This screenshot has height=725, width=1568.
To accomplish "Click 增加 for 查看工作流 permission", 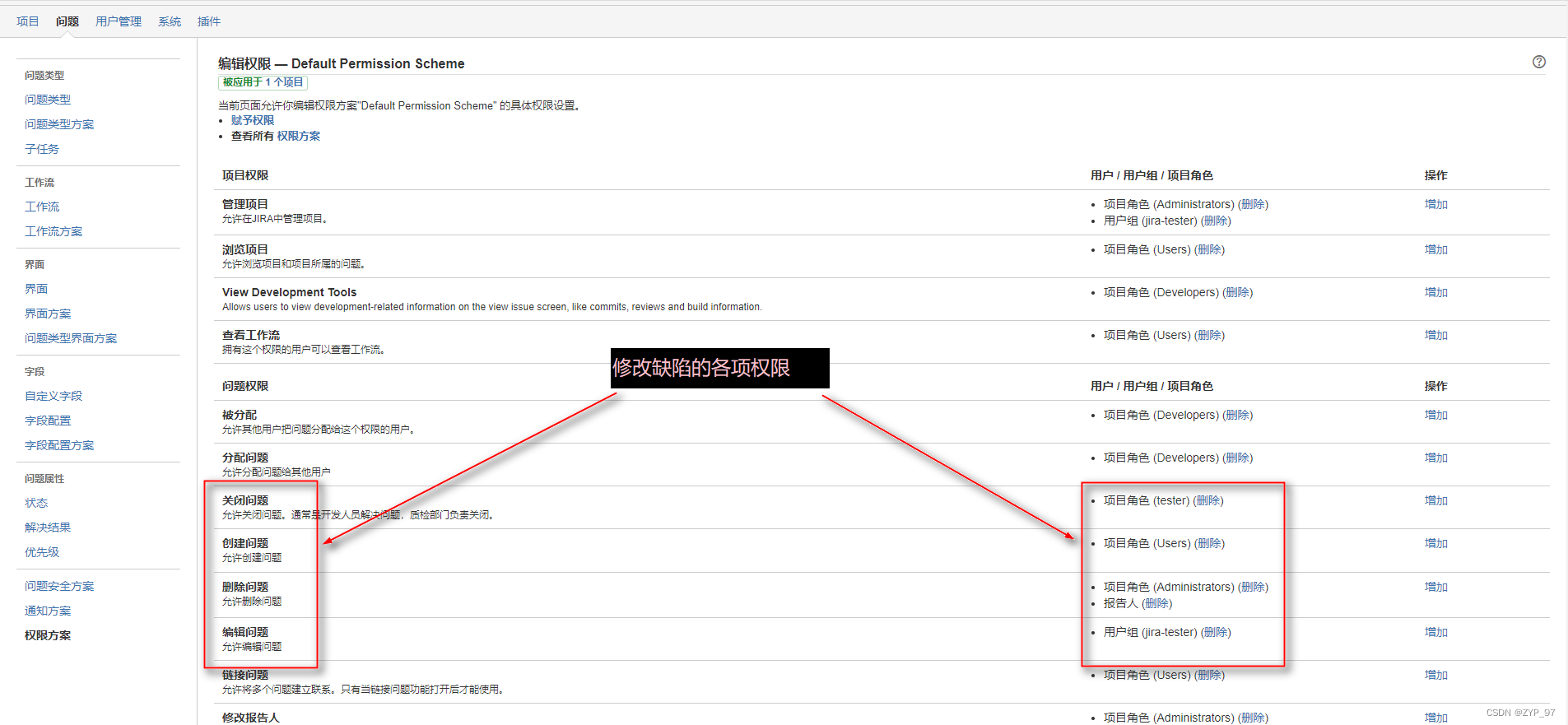I will 1435,335.
